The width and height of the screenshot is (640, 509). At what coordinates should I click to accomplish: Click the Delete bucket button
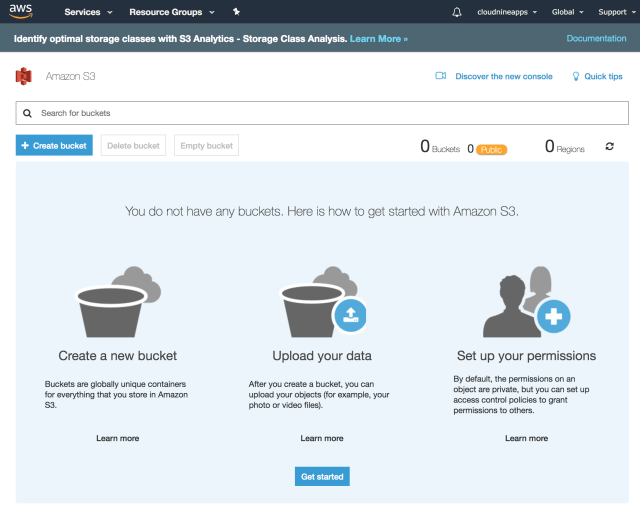click(x=133, y=145)
